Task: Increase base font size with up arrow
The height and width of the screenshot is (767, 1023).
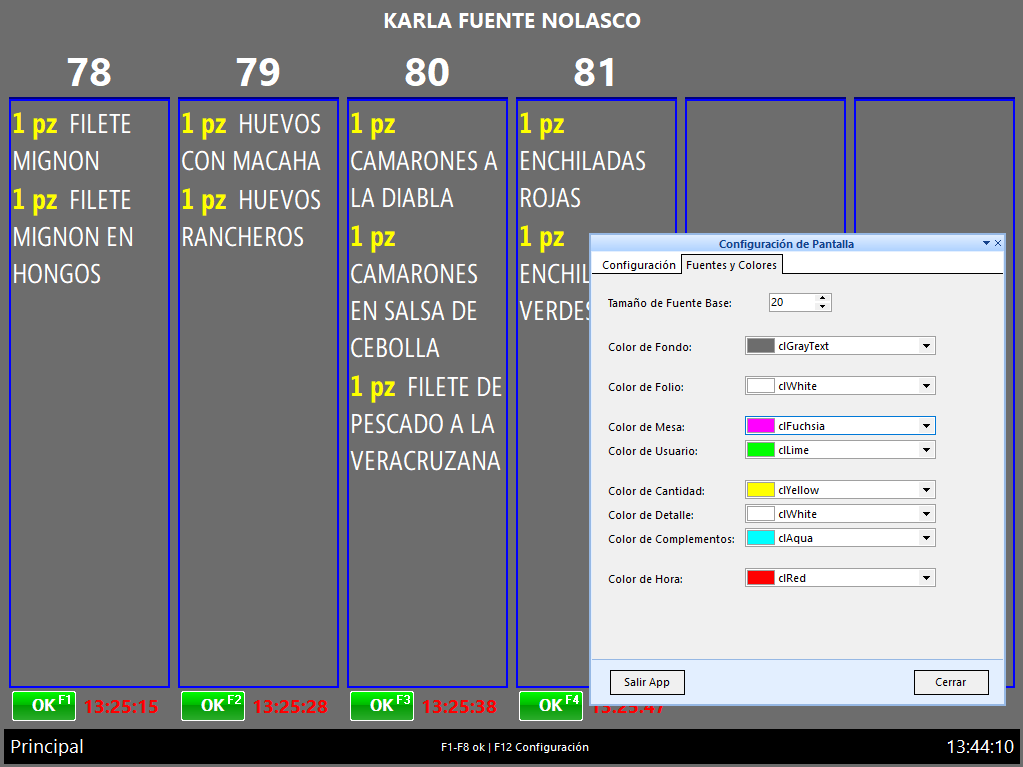Action: (823, 298)
